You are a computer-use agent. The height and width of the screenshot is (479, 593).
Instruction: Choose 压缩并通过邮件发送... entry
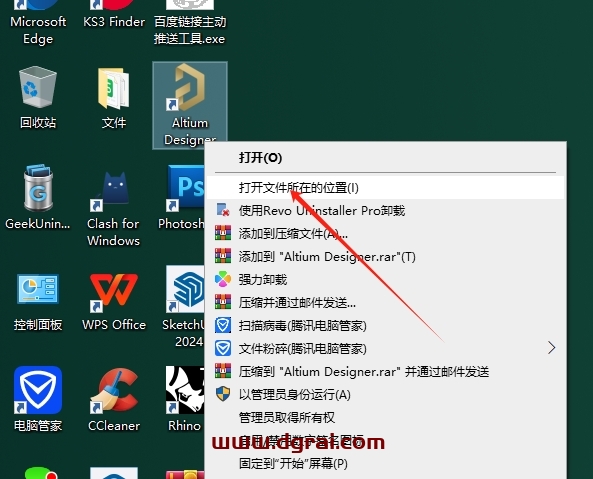[385, 302]
